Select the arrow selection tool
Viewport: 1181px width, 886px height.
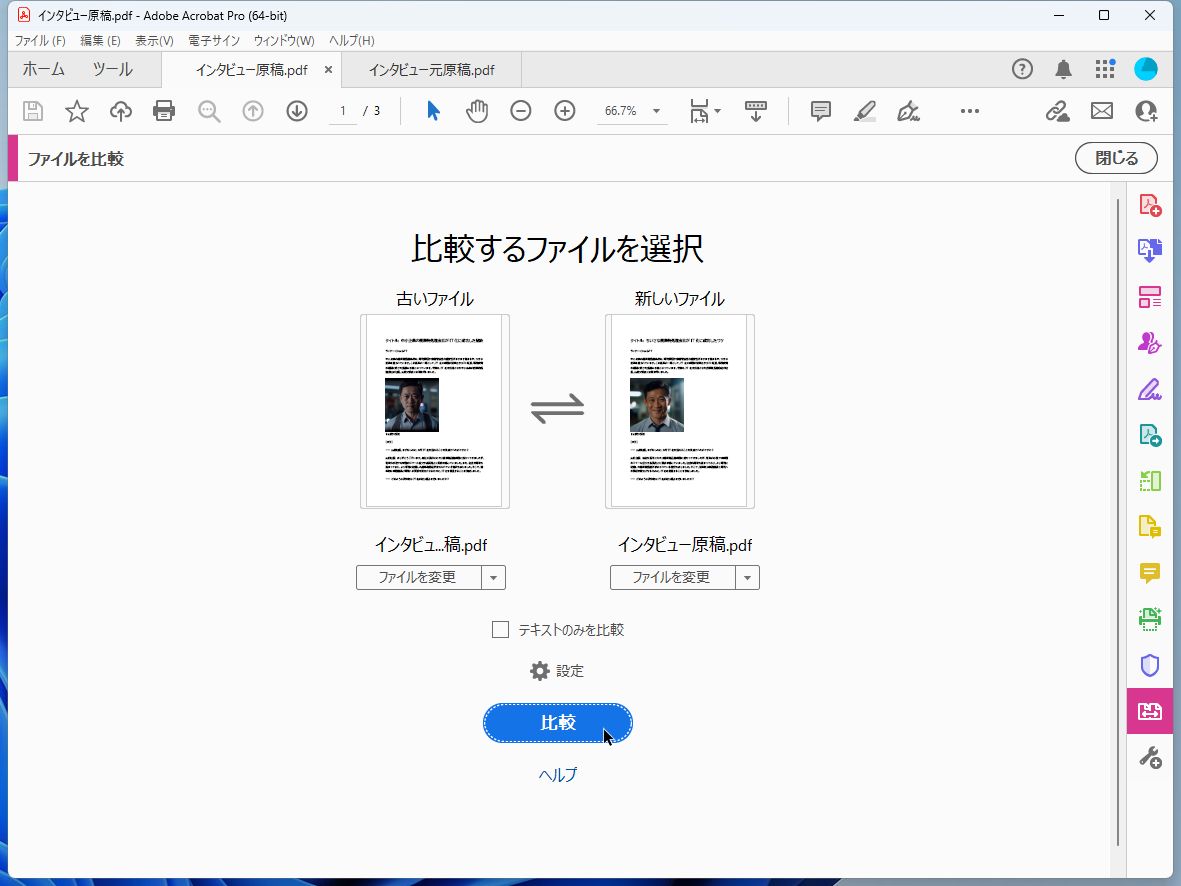[432, 111]
